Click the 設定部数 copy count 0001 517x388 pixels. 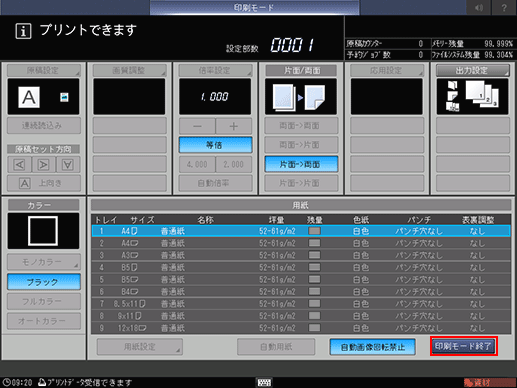pos(292,45)
